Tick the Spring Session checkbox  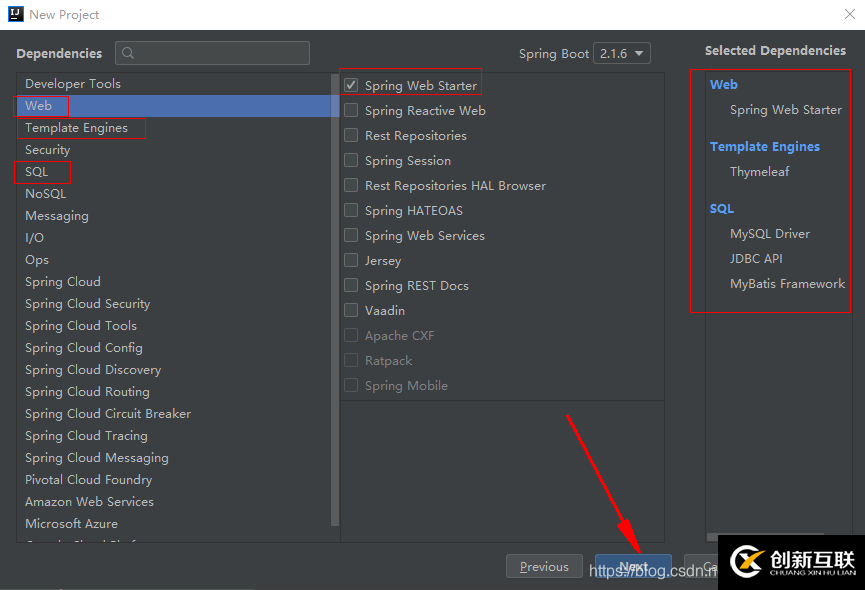click(x=351, y=160)
